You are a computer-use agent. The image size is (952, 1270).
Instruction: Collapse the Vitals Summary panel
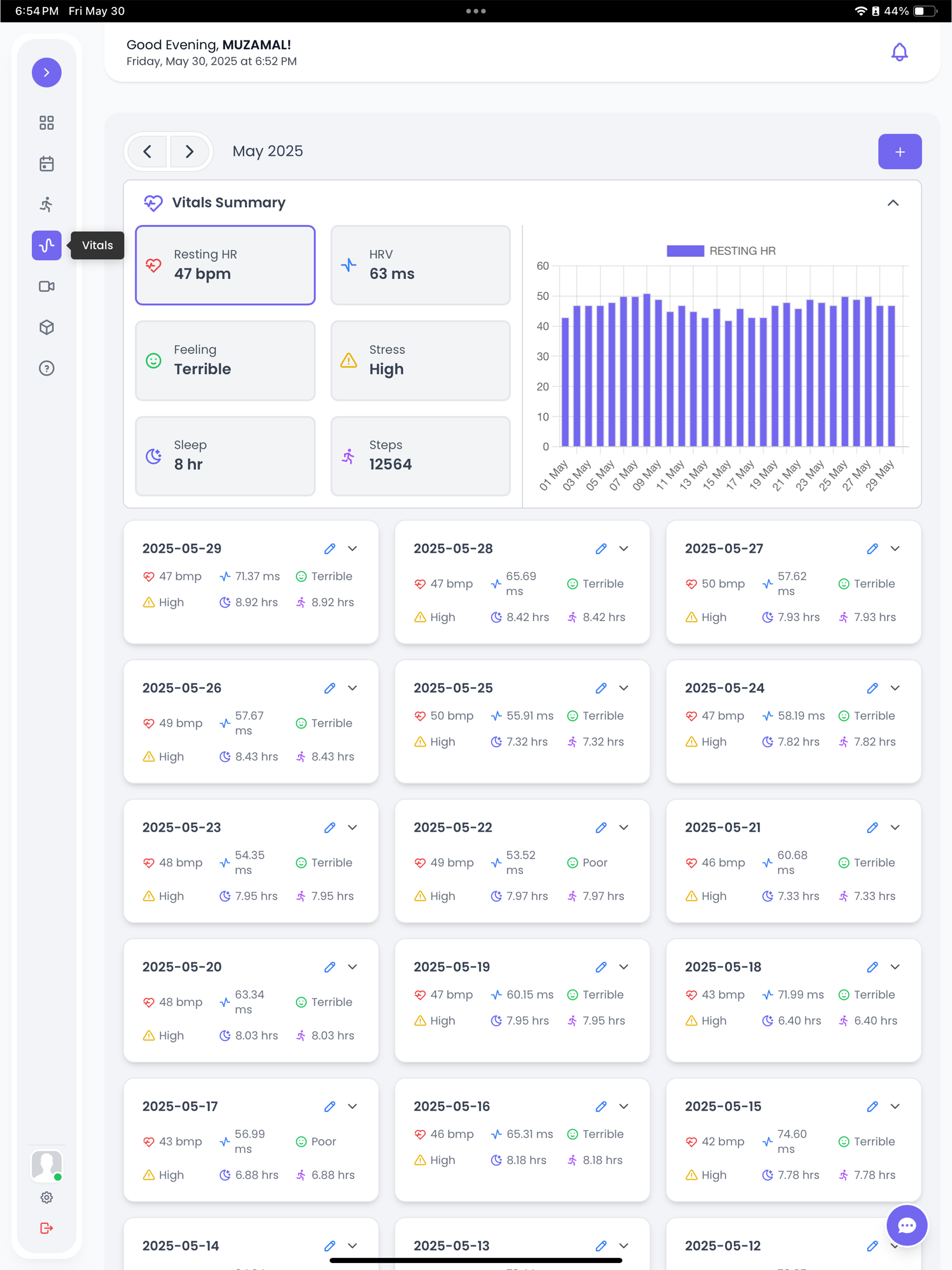(893, 203)
